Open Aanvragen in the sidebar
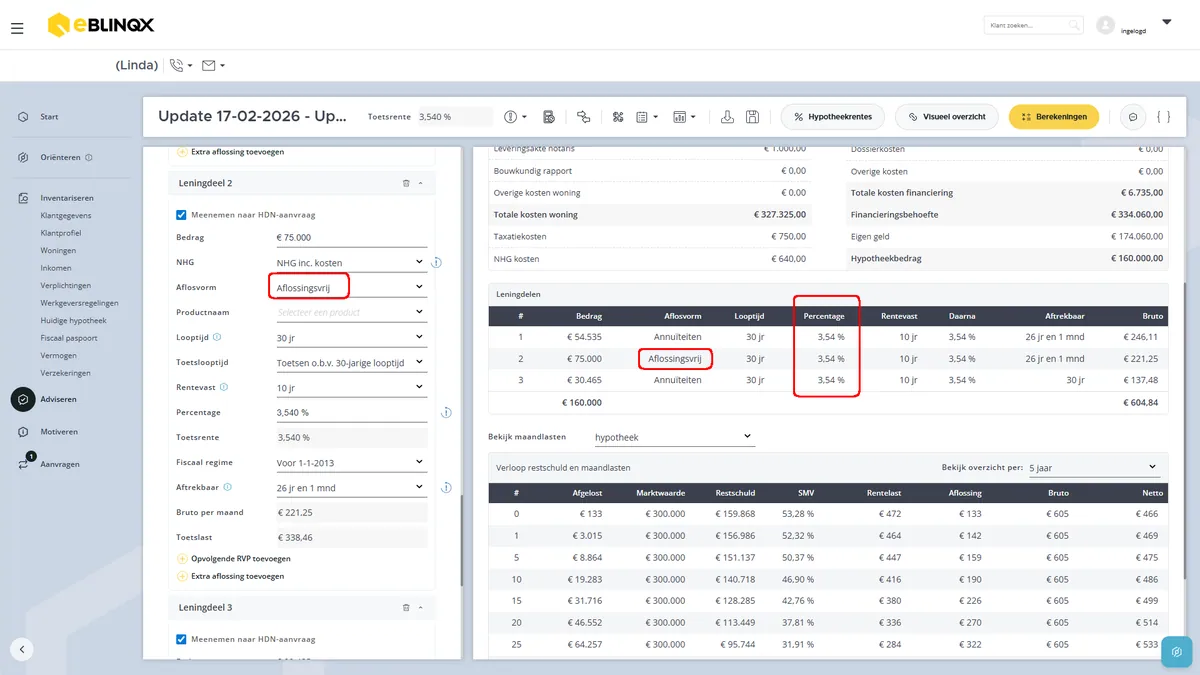This screenshot has width=1200, height=675. (60, 464)
